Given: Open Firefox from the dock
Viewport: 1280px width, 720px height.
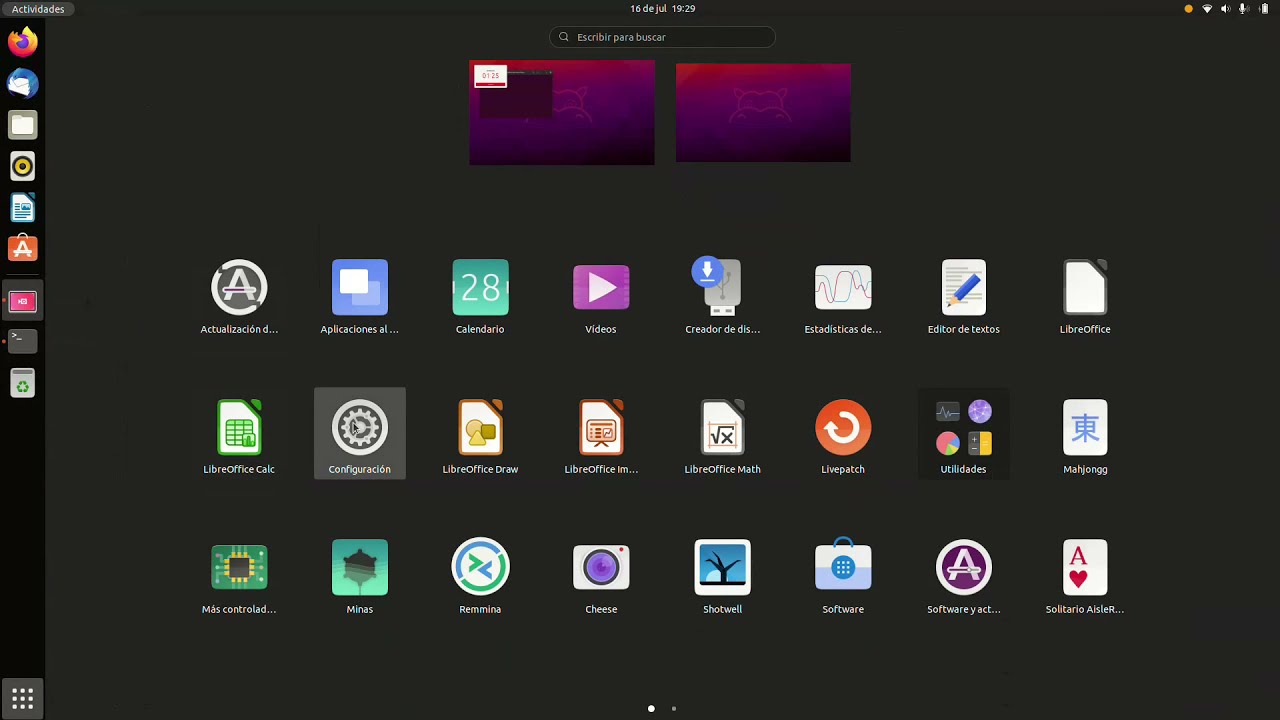Looking at the screenshot, I should click(22, 42).
